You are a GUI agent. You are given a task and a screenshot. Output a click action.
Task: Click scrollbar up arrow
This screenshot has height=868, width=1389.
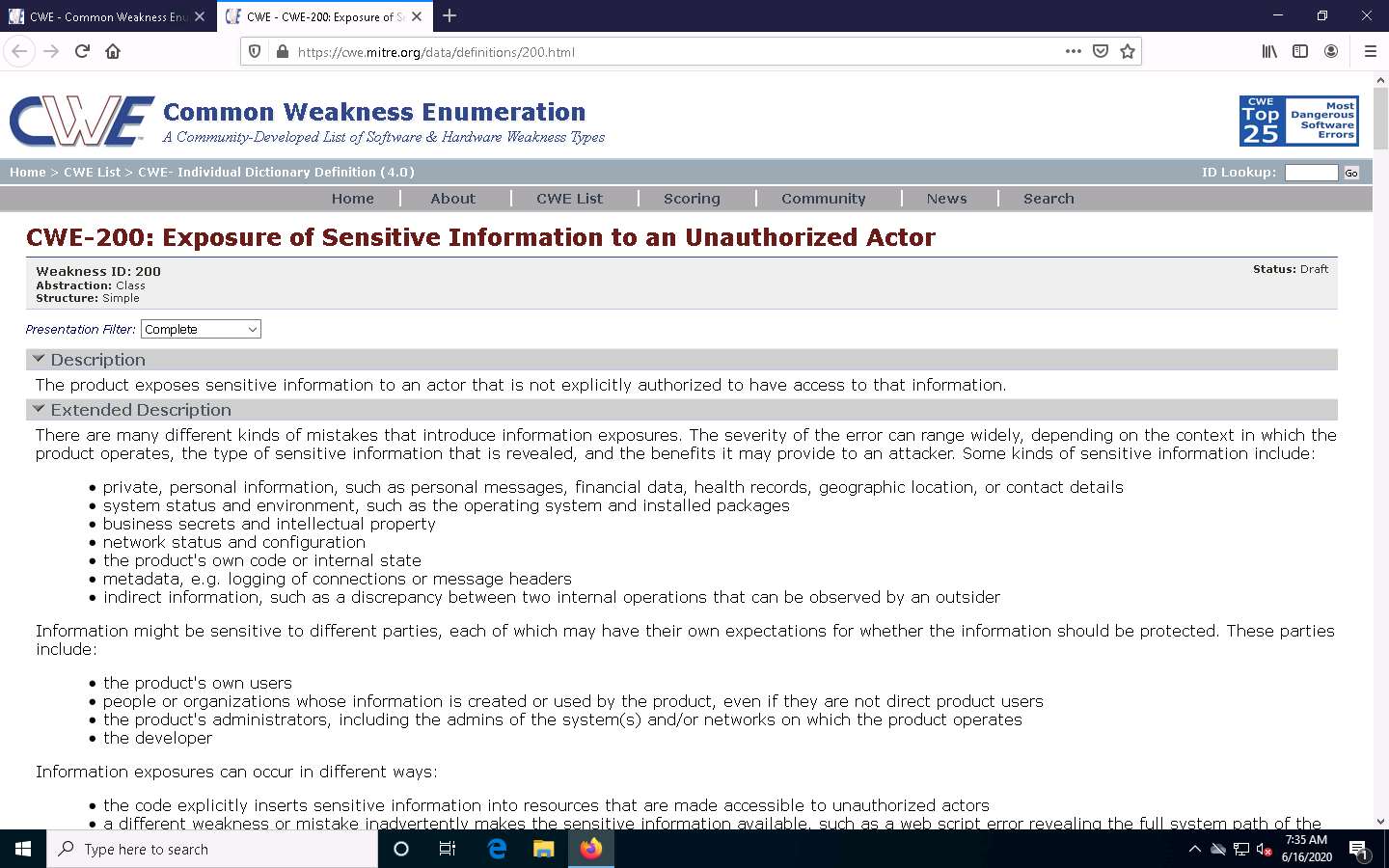(1380, 79)
